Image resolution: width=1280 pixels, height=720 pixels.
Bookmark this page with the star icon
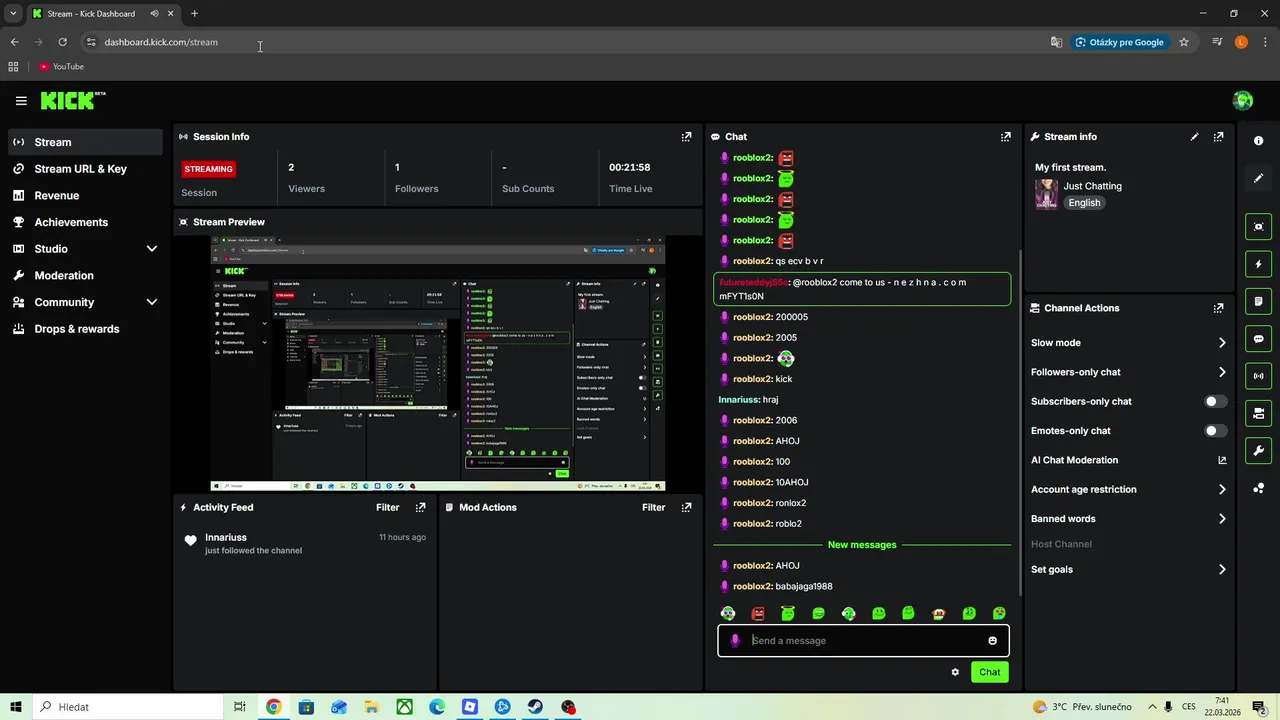(1184, 42)
